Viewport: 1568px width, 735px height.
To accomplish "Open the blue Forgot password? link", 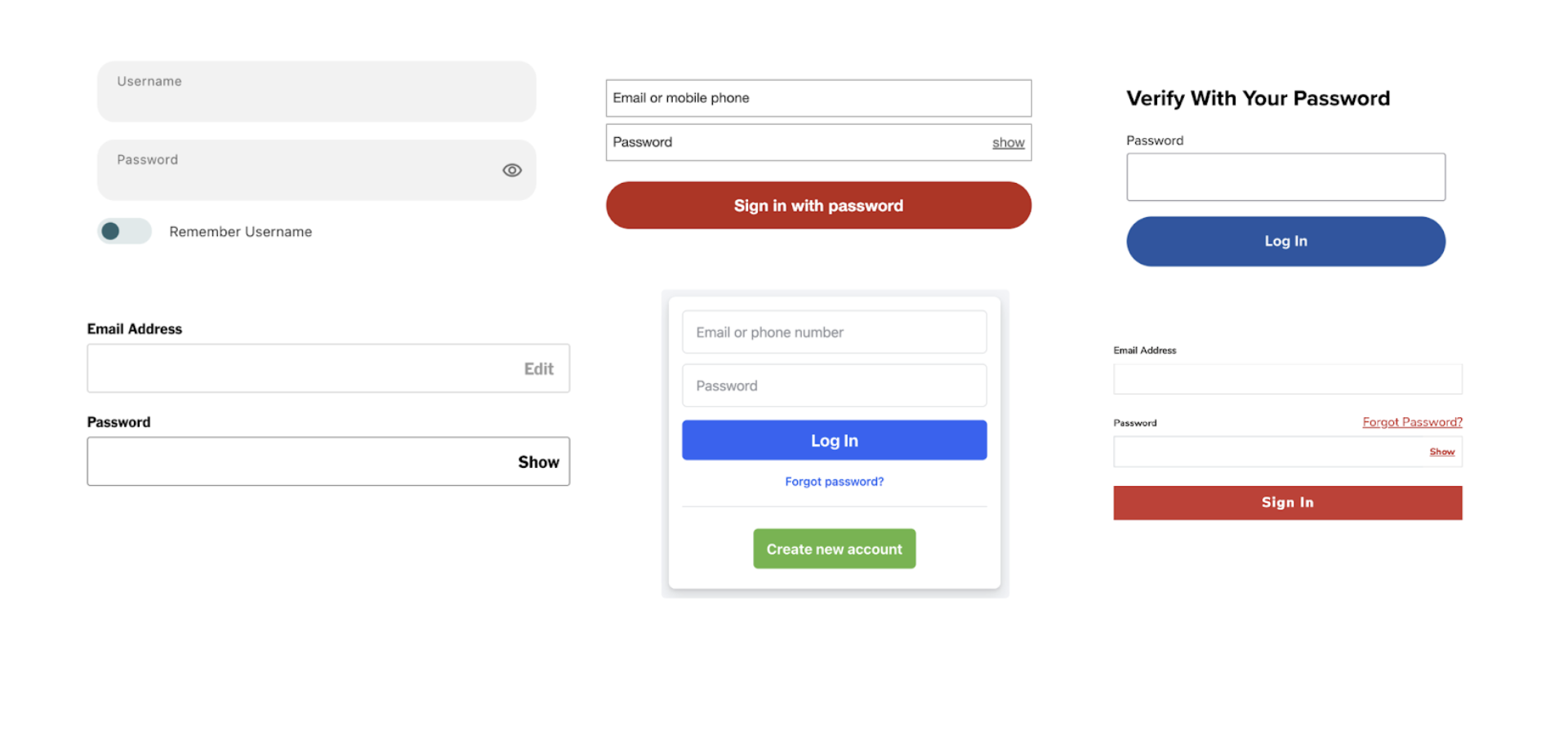I will 834,482.
